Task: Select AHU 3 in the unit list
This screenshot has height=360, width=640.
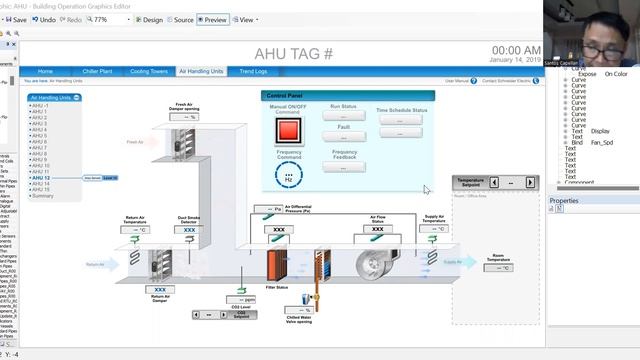Action: click(x=39, y=123)
